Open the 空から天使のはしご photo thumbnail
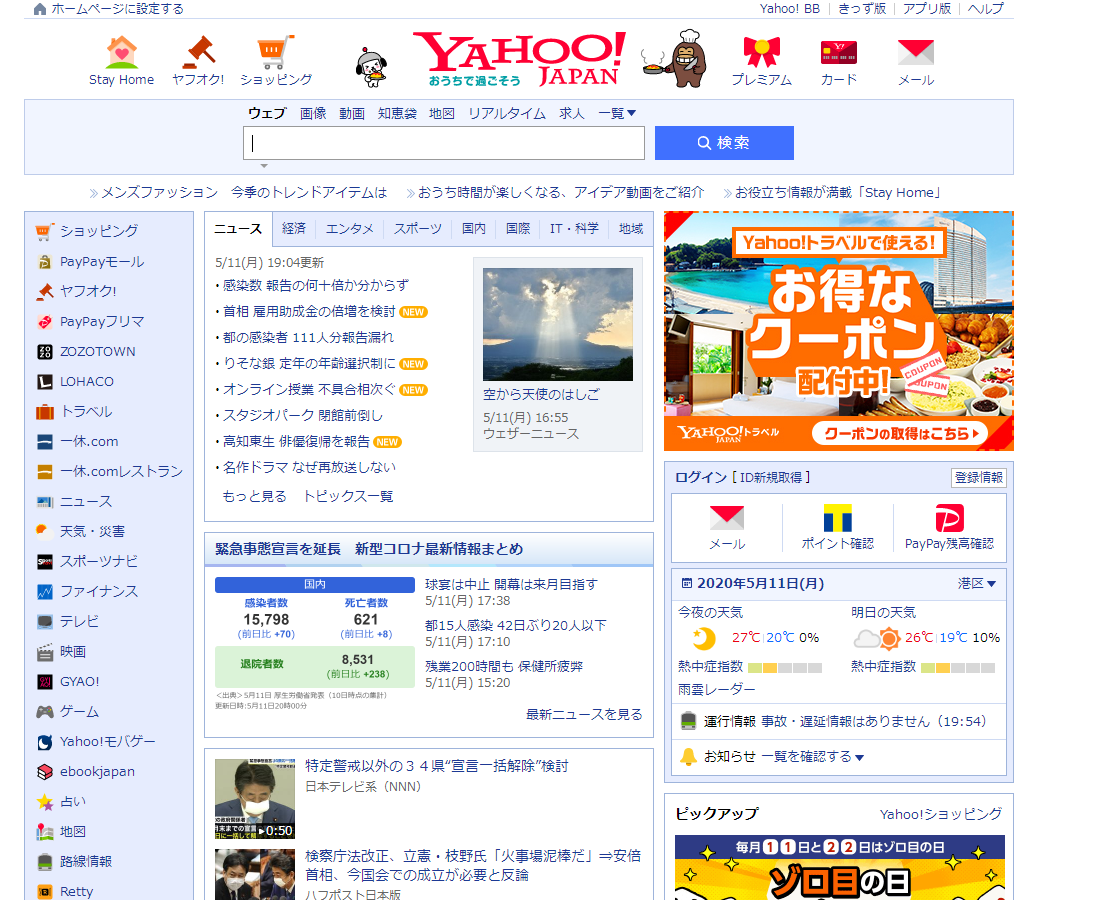 558,324
